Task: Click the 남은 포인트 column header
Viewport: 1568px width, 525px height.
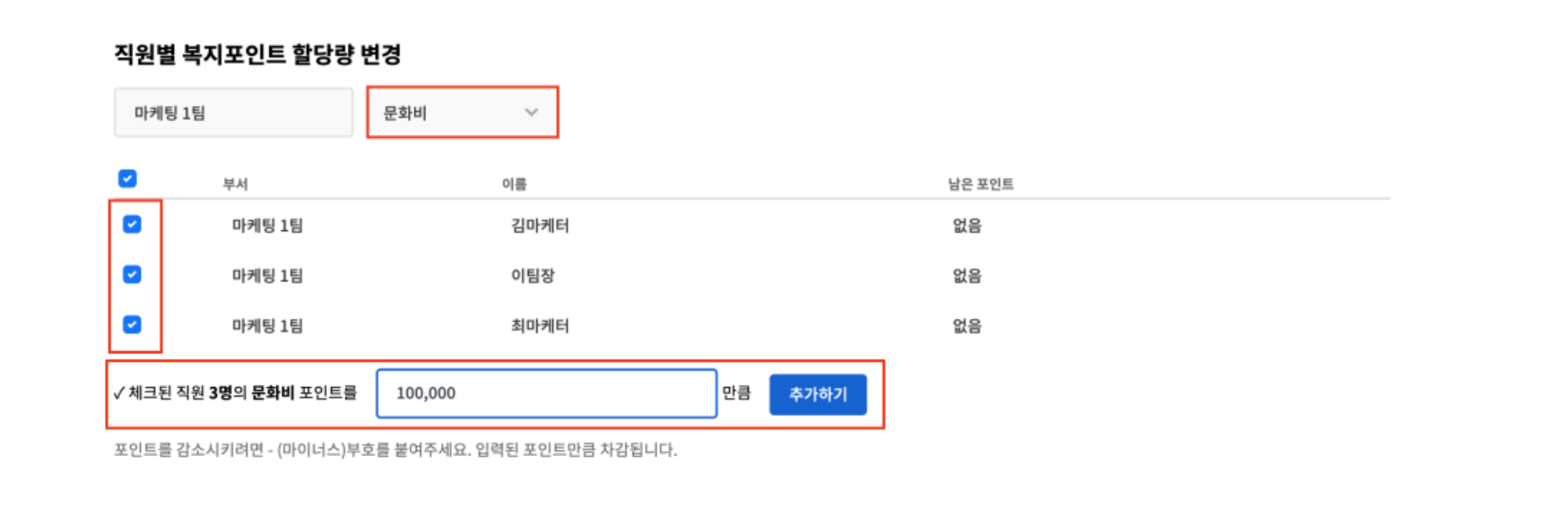Action: click(x=981, y=184)
